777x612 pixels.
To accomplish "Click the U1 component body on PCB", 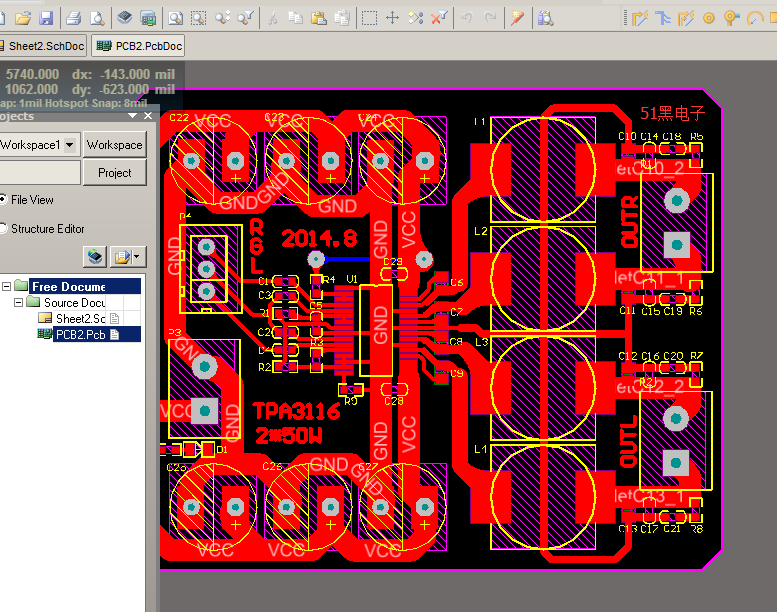I will pos(376,331).
